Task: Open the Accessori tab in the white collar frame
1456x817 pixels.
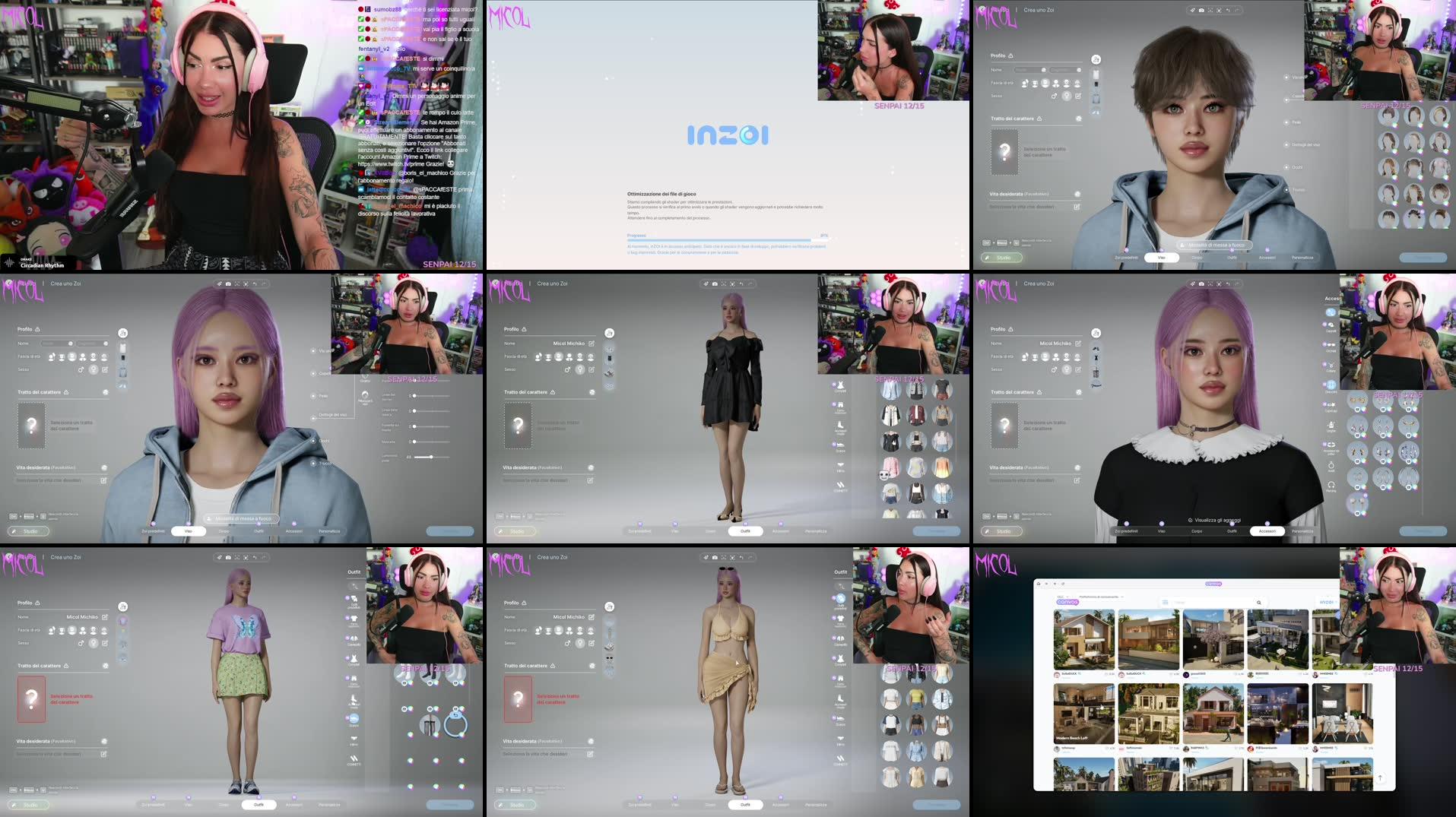Action: point(1267,531)
